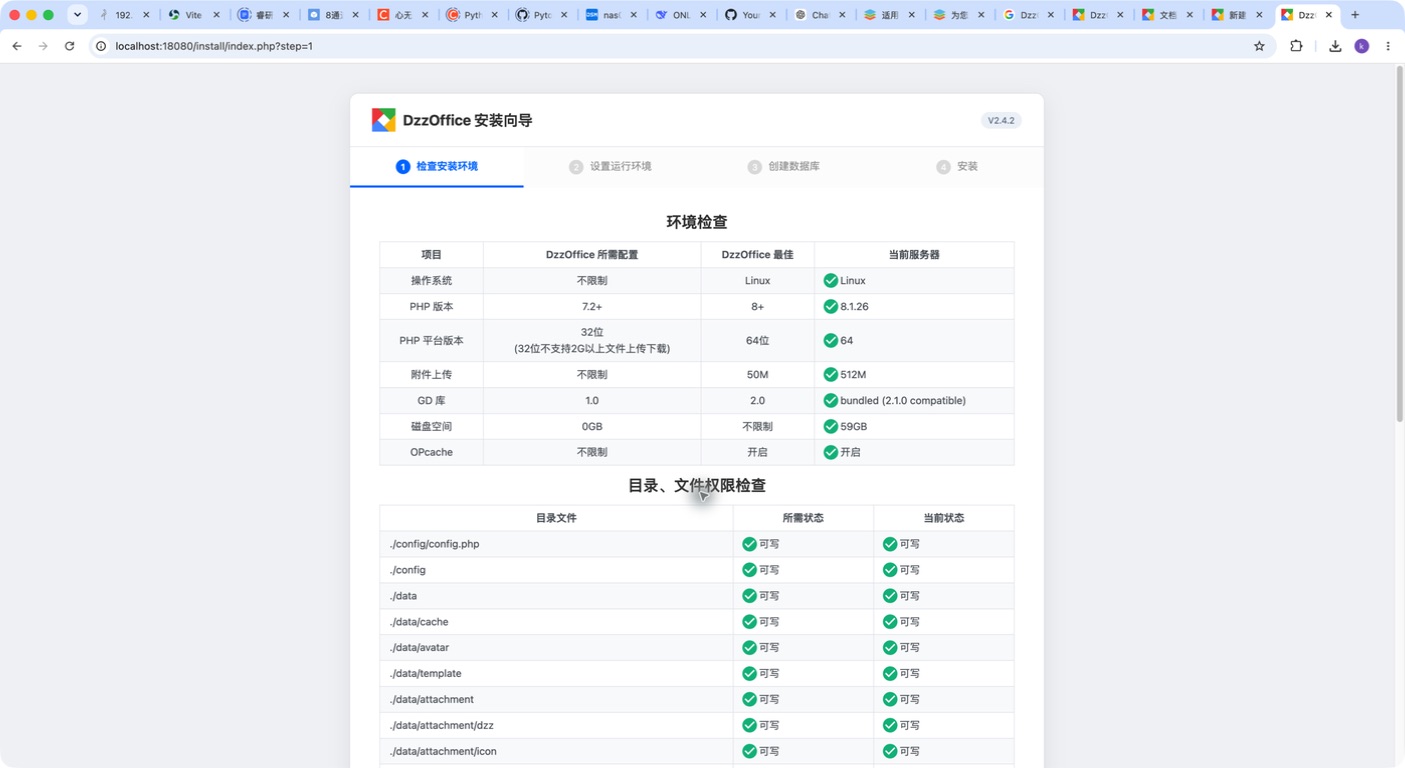Click required-status check for ./data/attachment/dzz row
The height and width of the screenshot is (768, 1405).
pos(749,726)
